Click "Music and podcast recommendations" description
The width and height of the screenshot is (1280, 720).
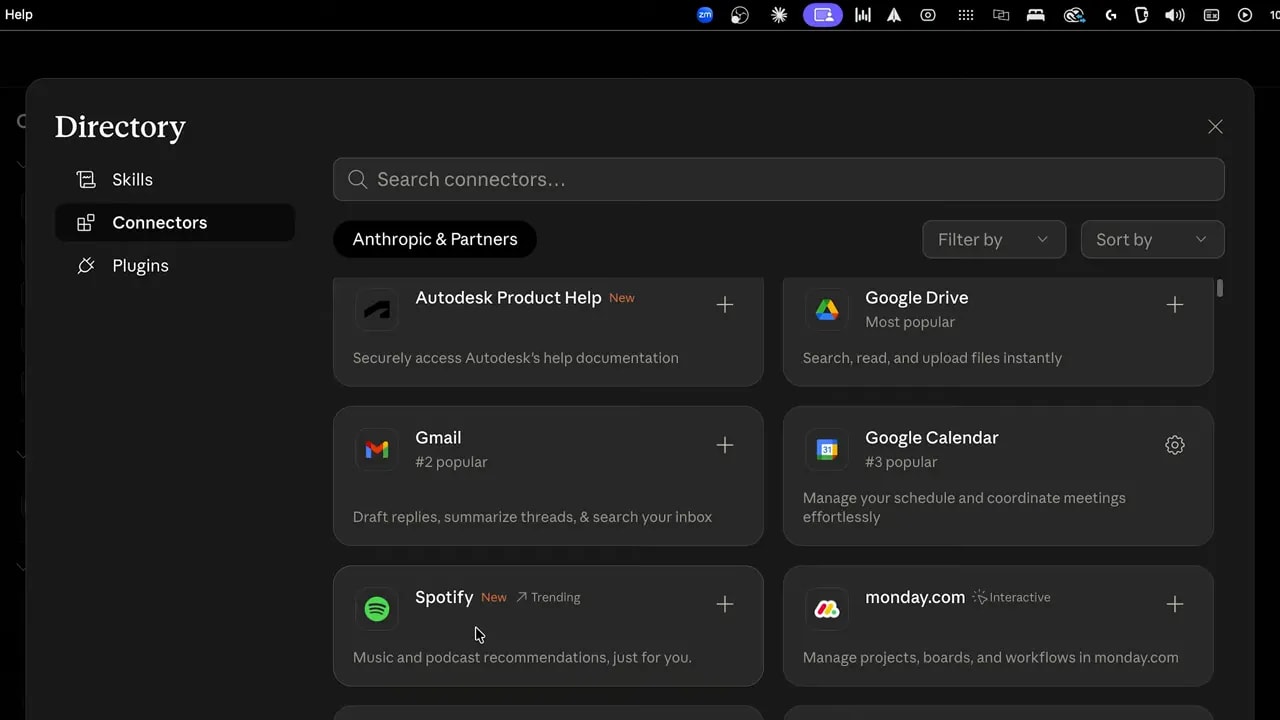(522, 657)
